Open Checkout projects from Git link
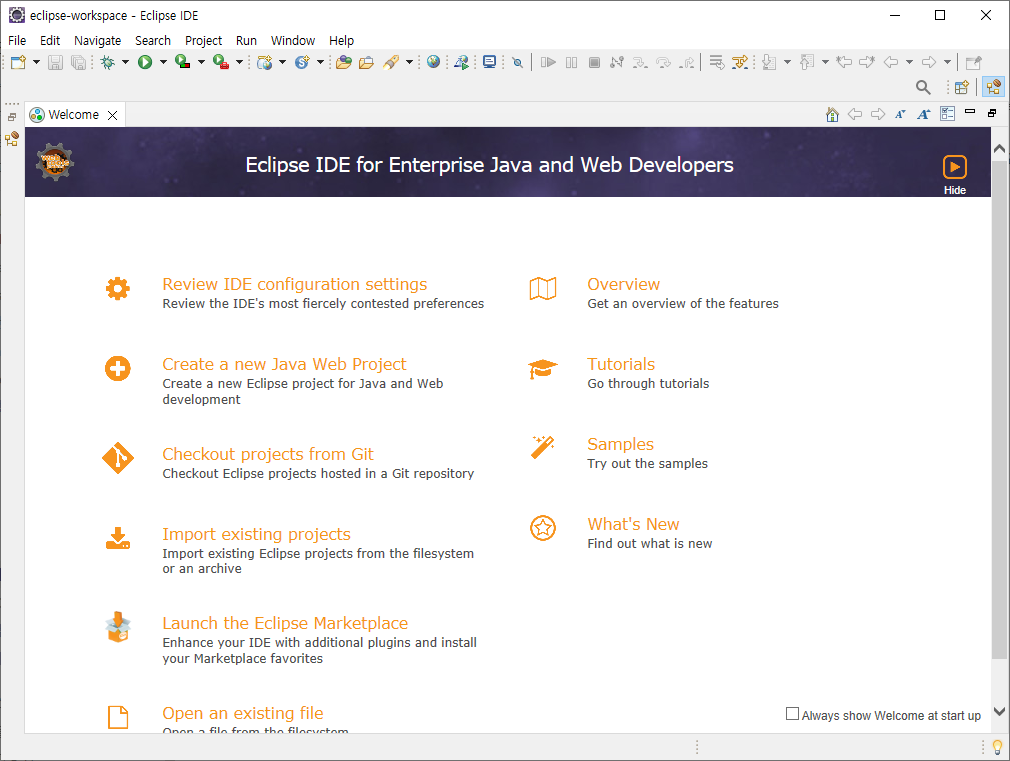 pos(268,454)
